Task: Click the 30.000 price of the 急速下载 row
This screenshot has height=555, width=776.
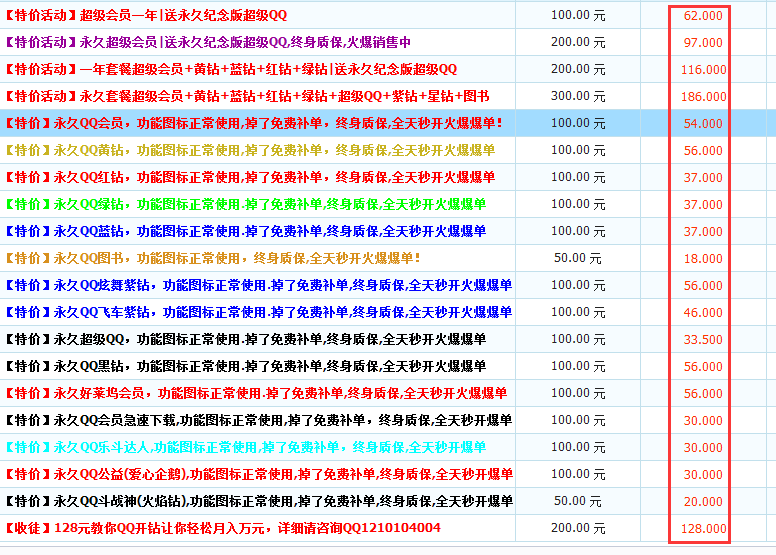Action: pos(703,420)
